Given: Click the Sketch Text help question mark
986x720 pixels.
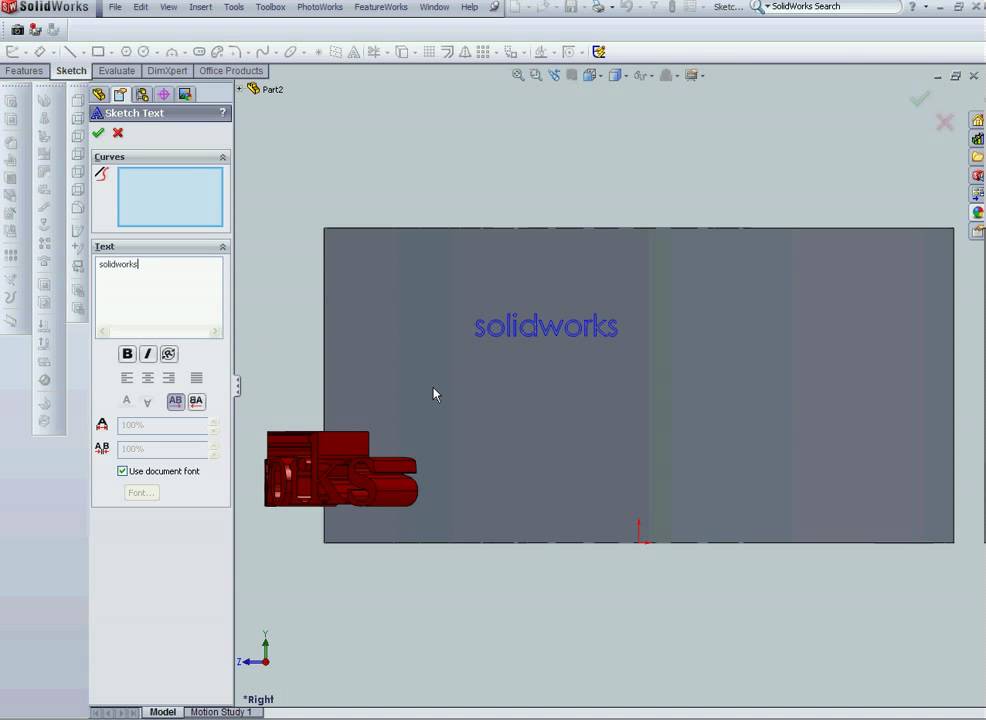Looking at the screenshot, I should coord(223,113).
